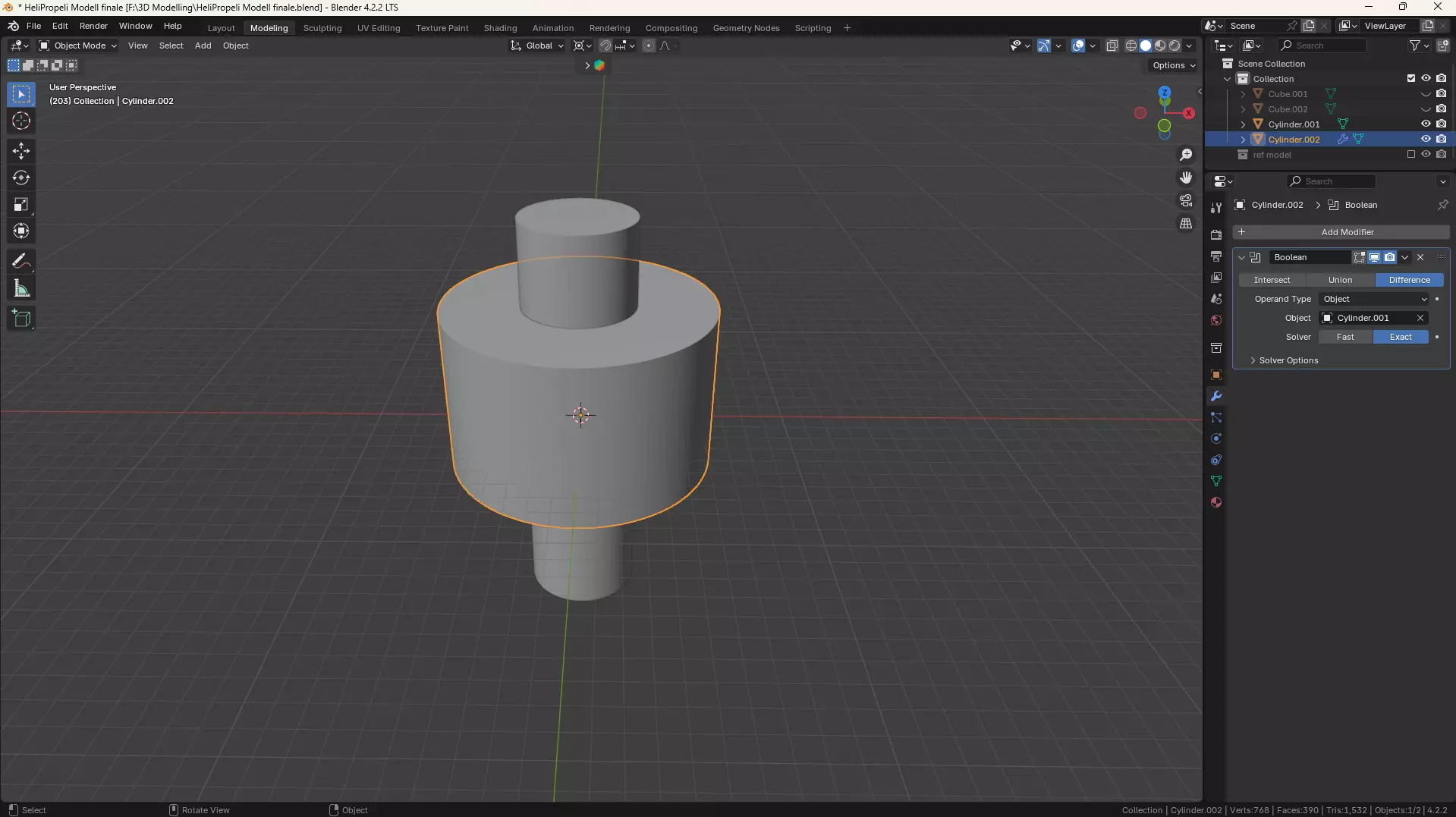Toggle Boolean modifier render display
The width and height of the screenshot is (1456, 817).
click(1389, 257)
